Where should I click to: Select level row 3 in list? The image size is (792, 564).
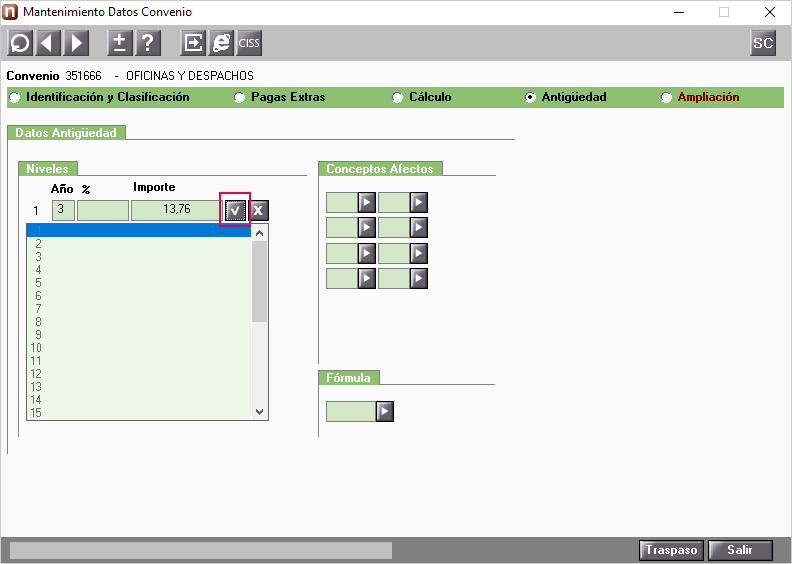pyautogui.click(x=138, y=257)
